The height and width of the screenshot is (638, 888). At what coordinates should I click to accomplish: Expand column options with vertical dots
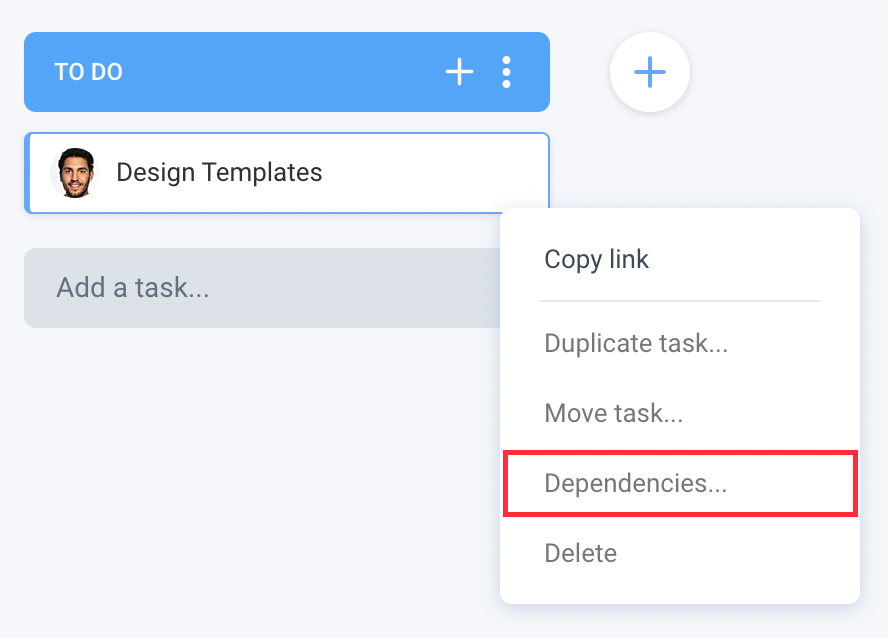click(x=506, y=72)
